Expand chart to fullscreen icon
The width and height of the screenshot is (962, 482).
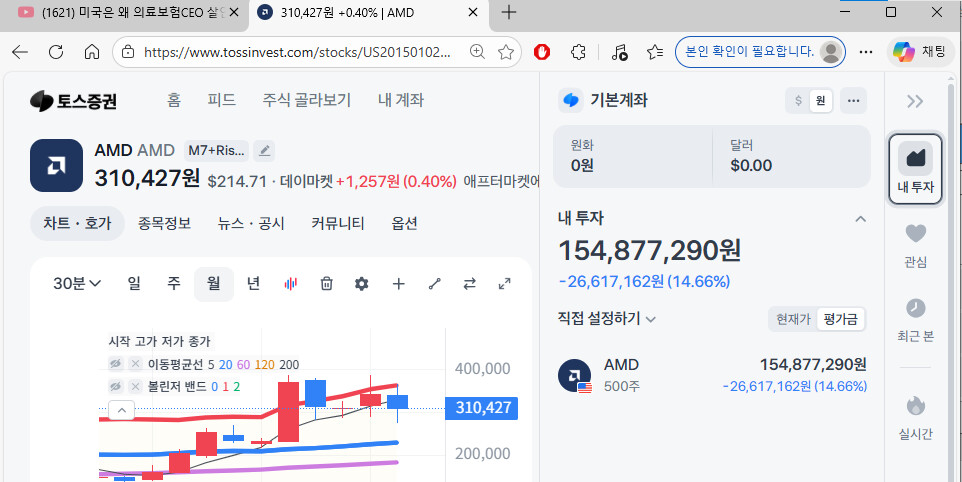505,284
